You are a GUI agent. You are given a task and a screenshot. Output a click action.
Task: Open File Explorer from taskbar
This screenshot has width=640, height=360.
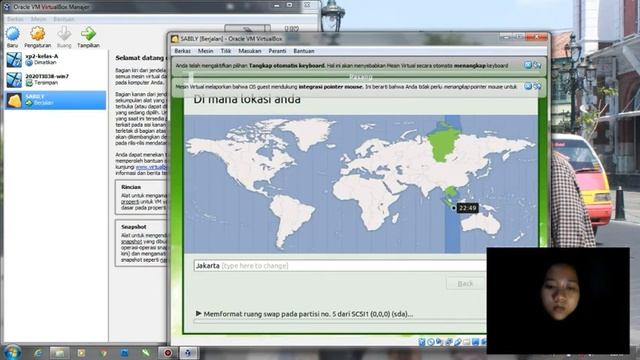[60, 353]
